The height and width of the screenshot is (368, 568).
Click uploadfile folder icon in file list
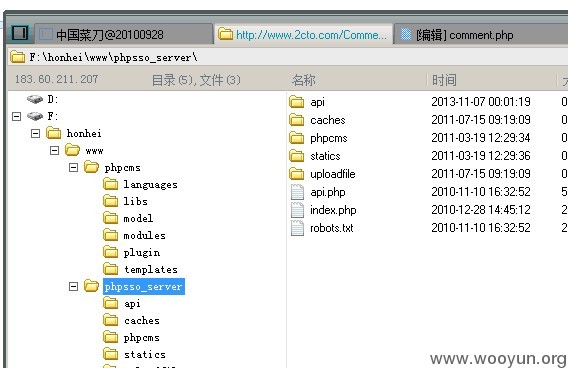coord(297,174)
